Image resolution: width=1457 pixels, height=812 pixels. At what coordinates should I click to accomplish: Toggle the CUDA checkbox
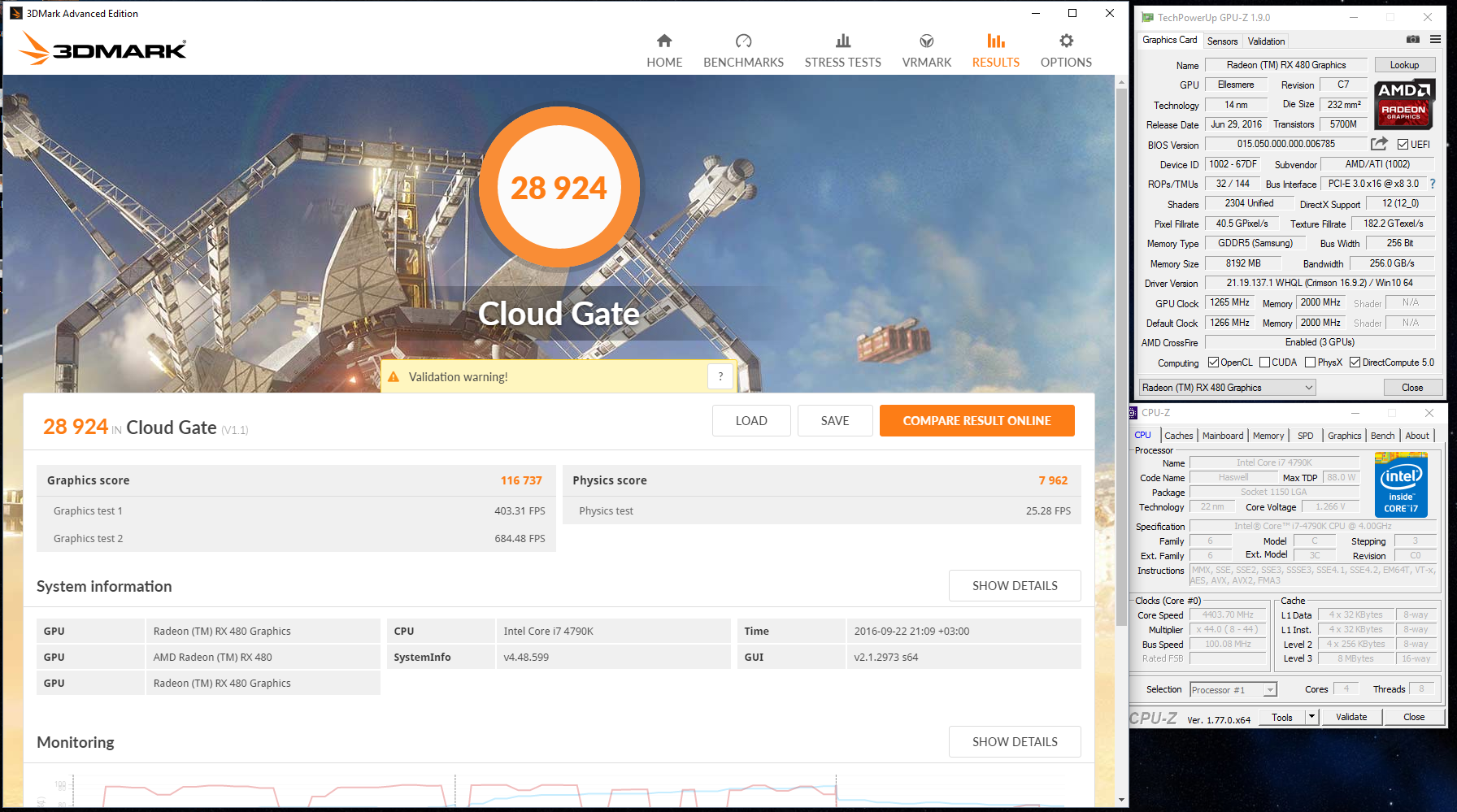pos(1264,363)
